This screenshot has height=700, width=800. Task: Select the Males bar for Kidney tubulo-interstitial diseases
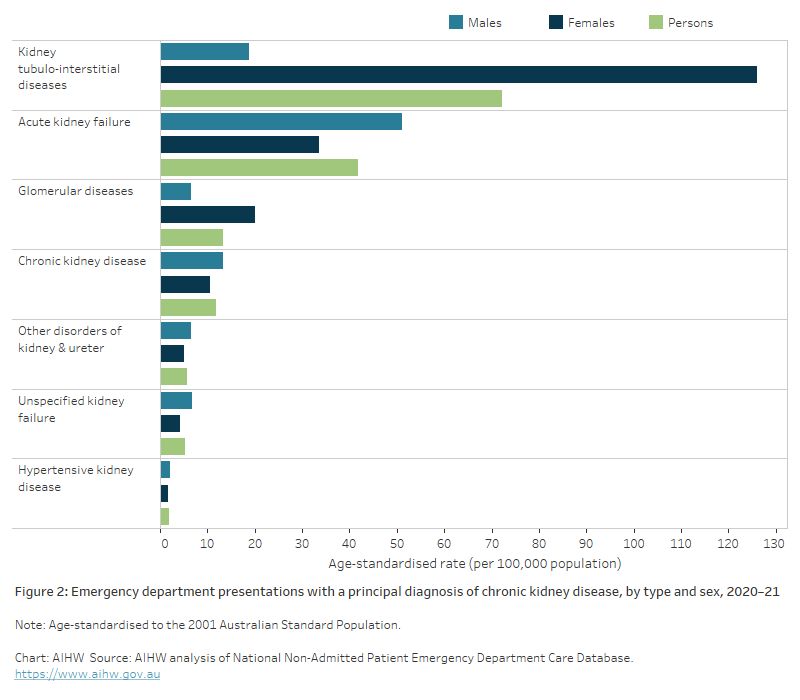point(204,52)
